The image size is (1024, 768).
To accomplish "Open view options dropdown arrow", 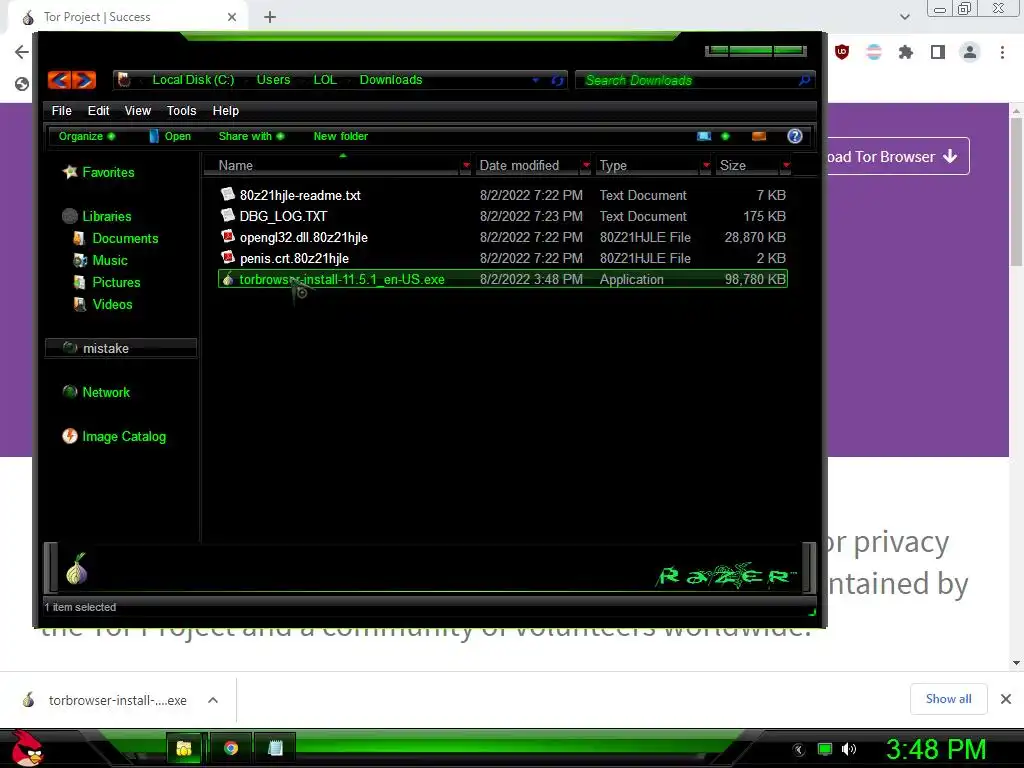I will 725,136.
